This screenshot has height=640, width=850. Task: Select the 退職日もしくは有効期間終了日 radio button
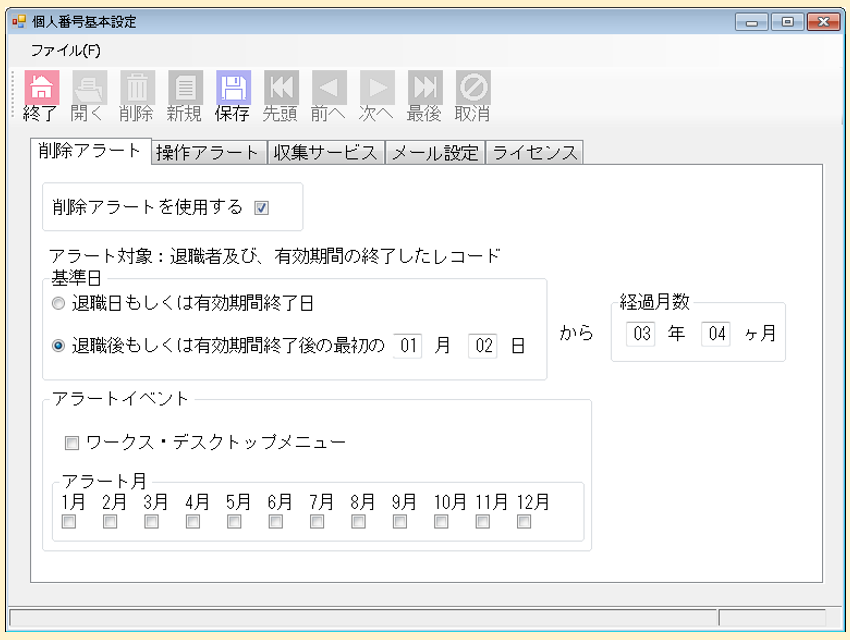58,307
